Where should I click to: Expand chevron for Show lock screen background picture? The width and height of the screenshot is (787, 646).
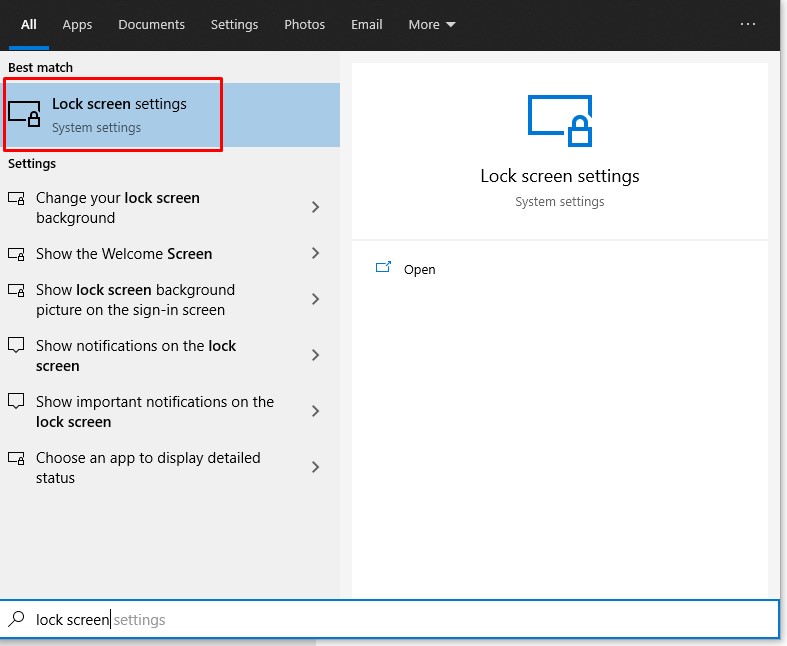[x=315, y=300]
